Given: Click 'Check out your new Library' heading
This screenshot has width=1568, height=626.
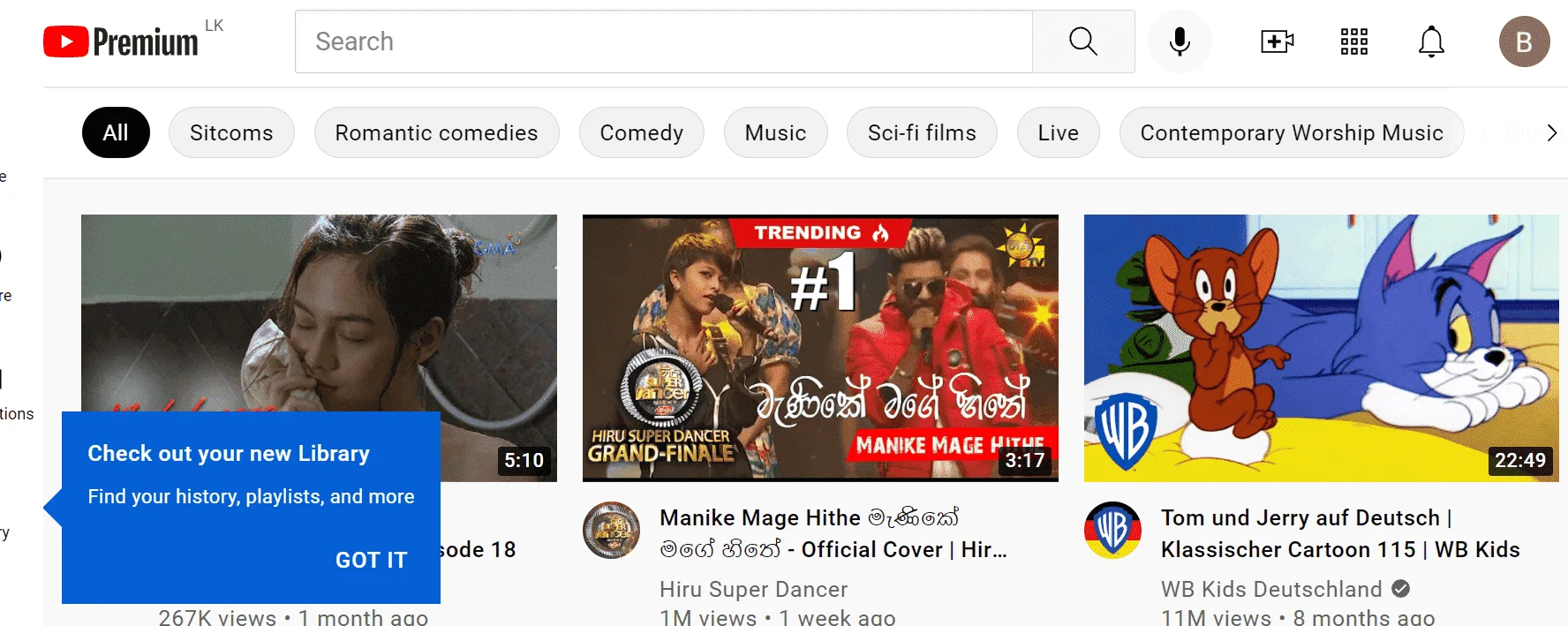Looking at the screenshot, I should click(x=229, y=453).
